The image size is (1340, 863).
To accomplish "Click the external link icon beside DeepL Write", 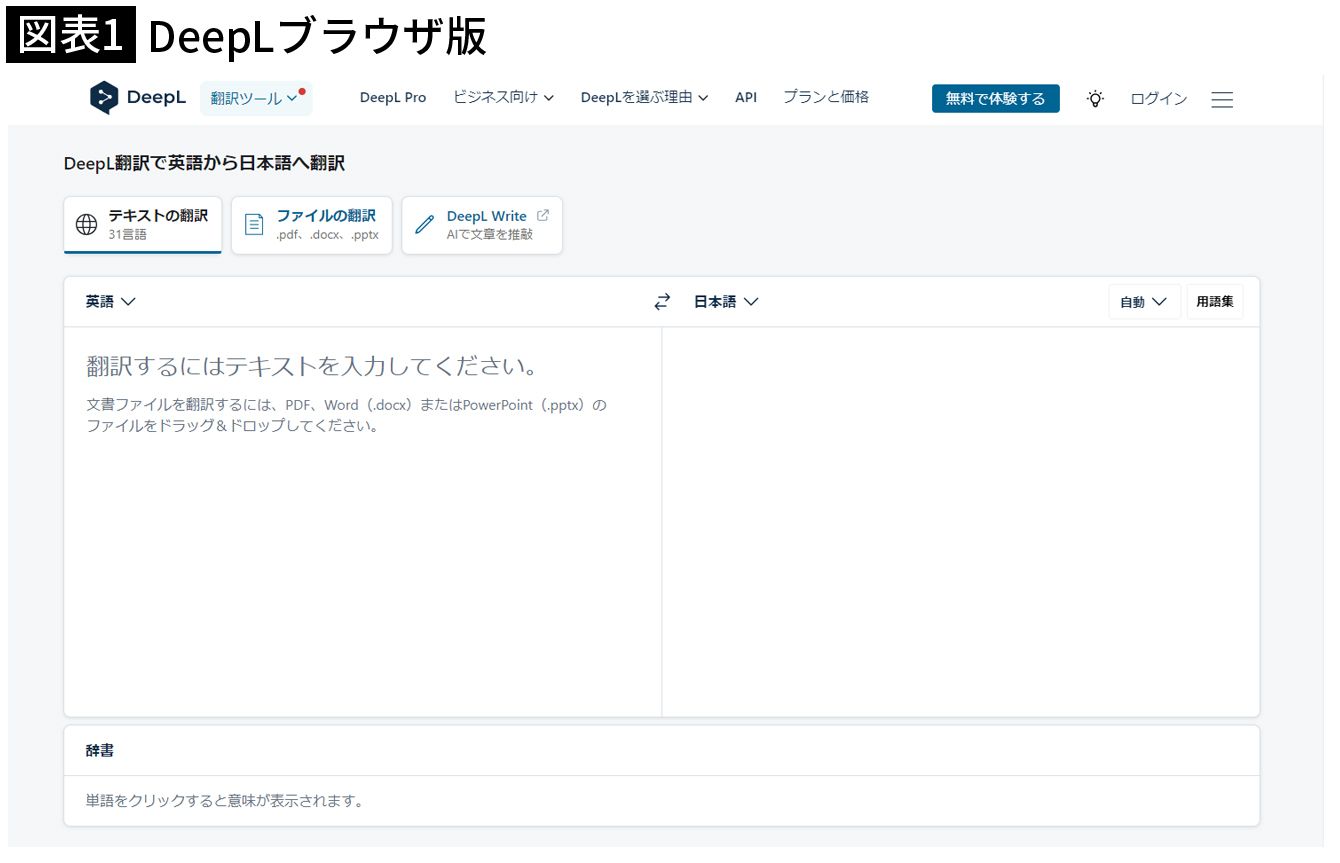I will click(543, 215).
